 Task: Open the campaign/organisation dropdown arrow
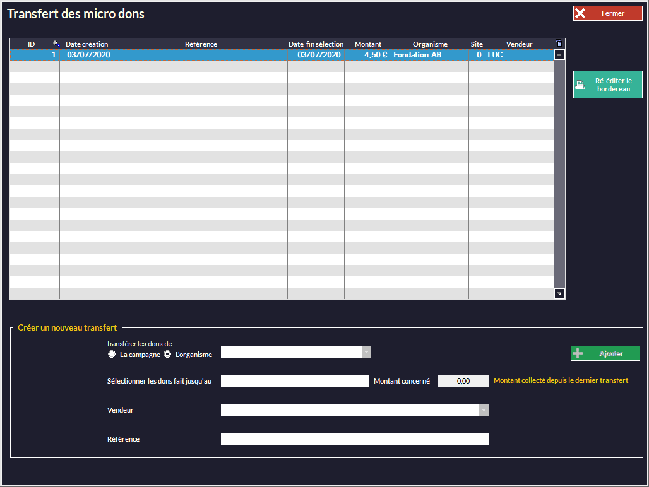pos(366,352)
